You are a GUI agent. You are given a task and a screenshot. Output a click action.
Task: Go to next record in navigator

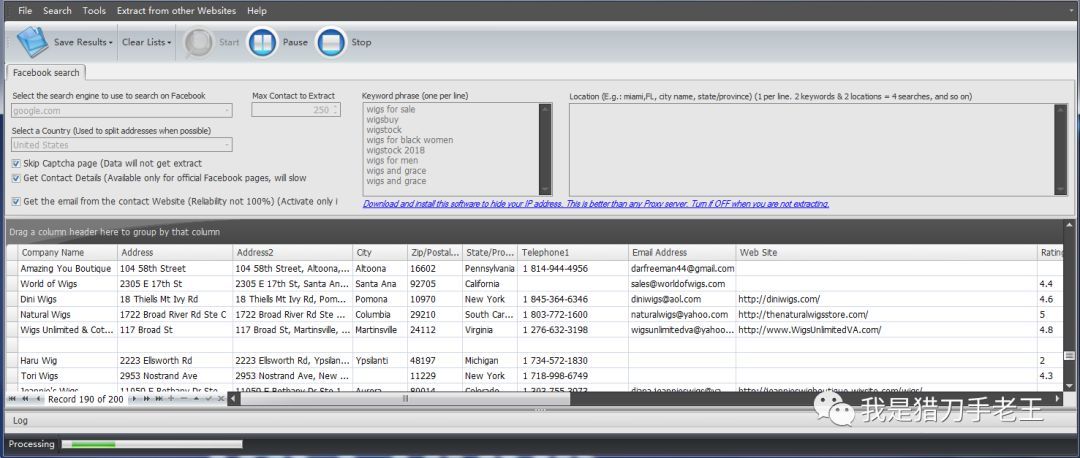click(134, 399)
